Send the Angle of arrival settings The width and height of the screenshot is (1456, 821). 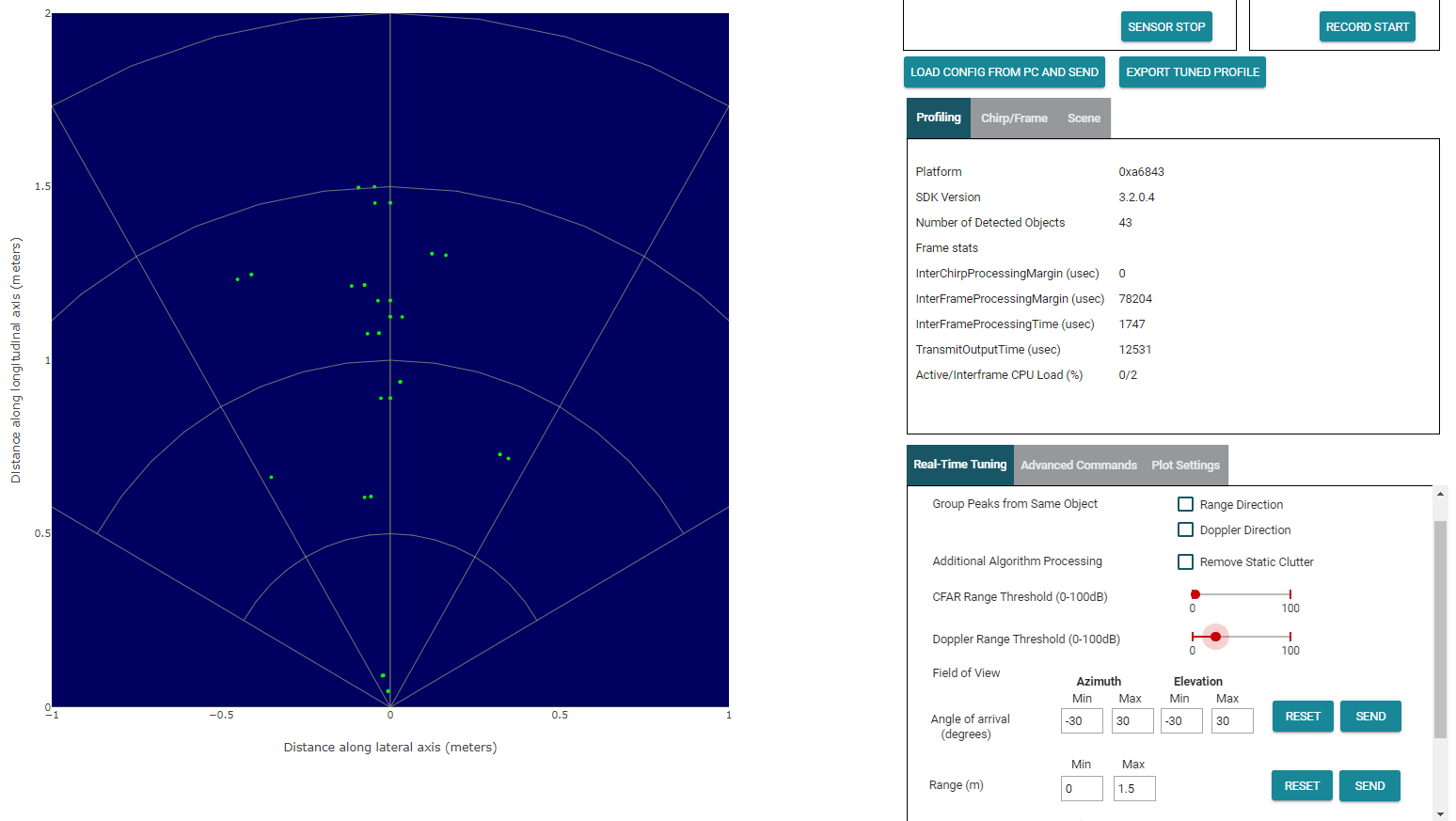pyautogui.click(x=1370, y=717)
